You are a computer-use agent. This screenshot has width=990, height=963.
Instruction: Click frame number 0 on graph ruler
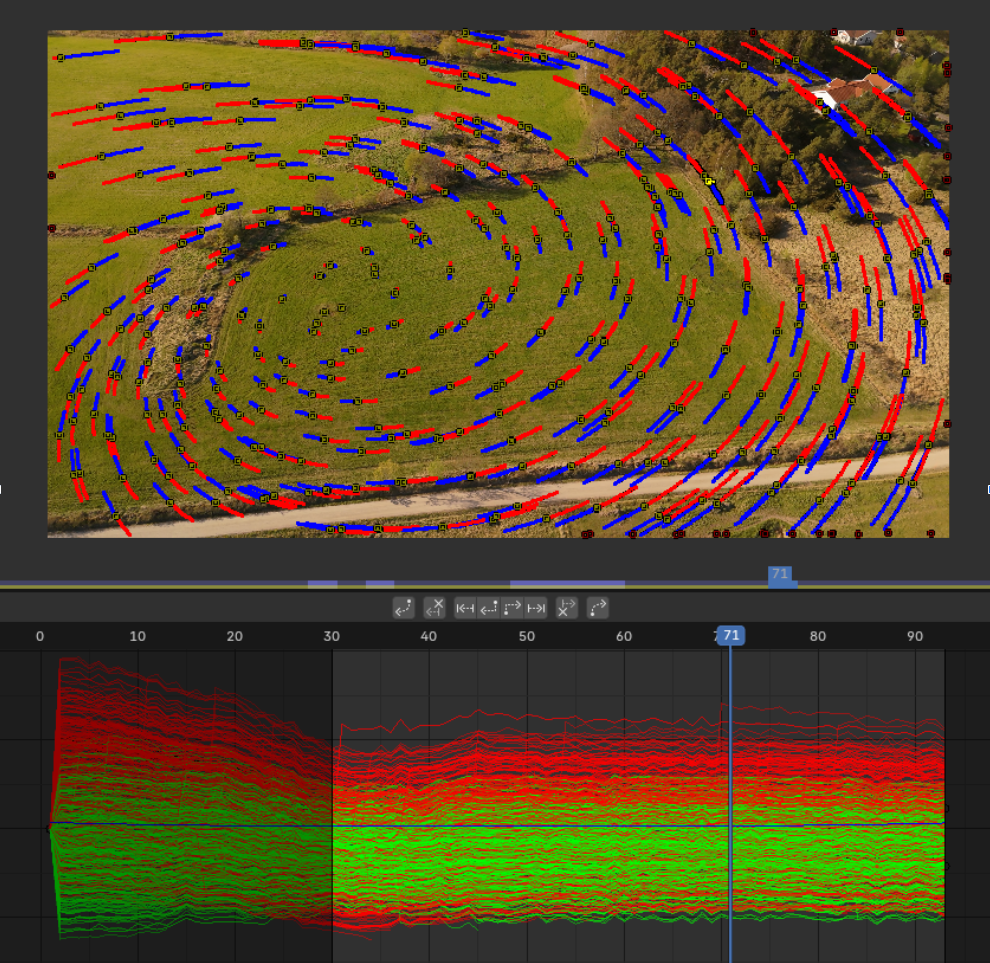[40, 636]
